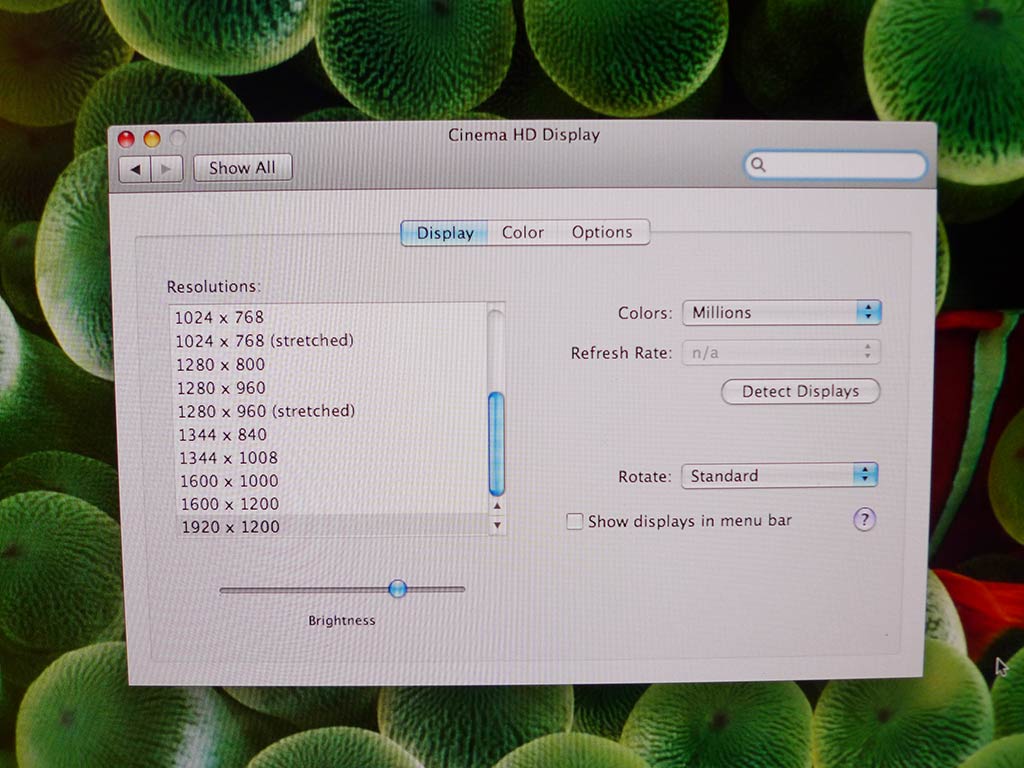The image size is (1024, 768).
Task: Click the purple help question mark icon
Action: pyautogui.click(x=864, y=519)
